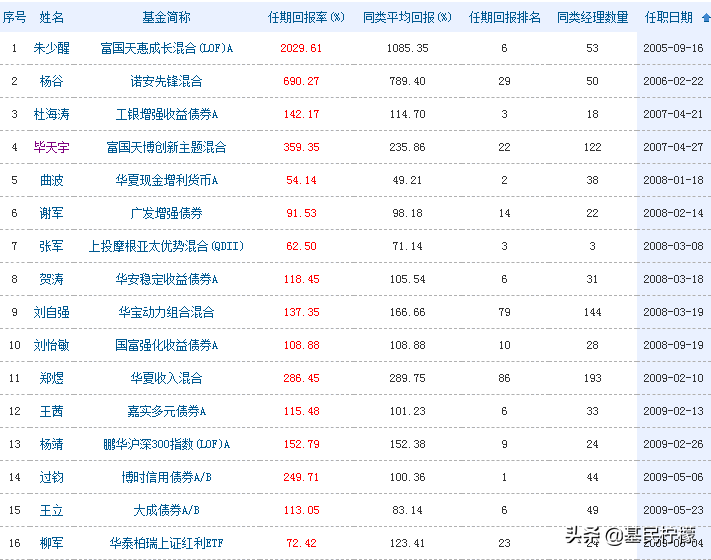Screen dimensions: 711x560
Task: Open manager 刘自强's profile link
Action: [51, 312]
